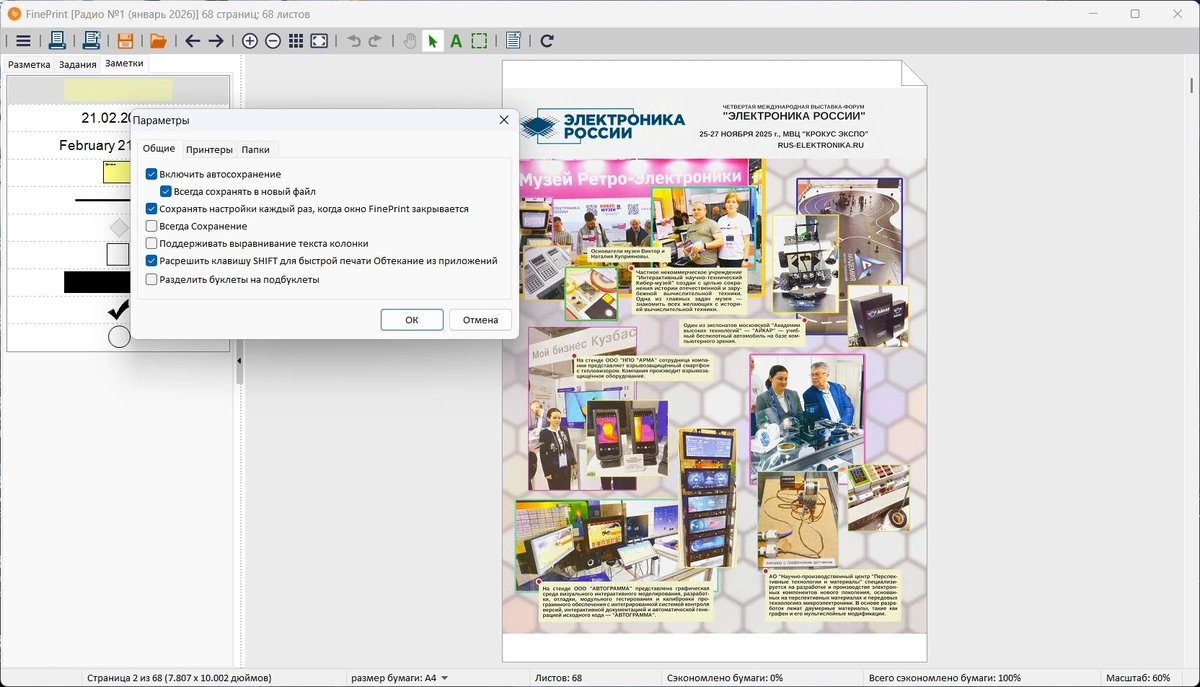The width and height of the screenshot is (1200, 687).
Task: Open the Разметка side panel tab
Action: pyautogui.click(x=29, y=64)
